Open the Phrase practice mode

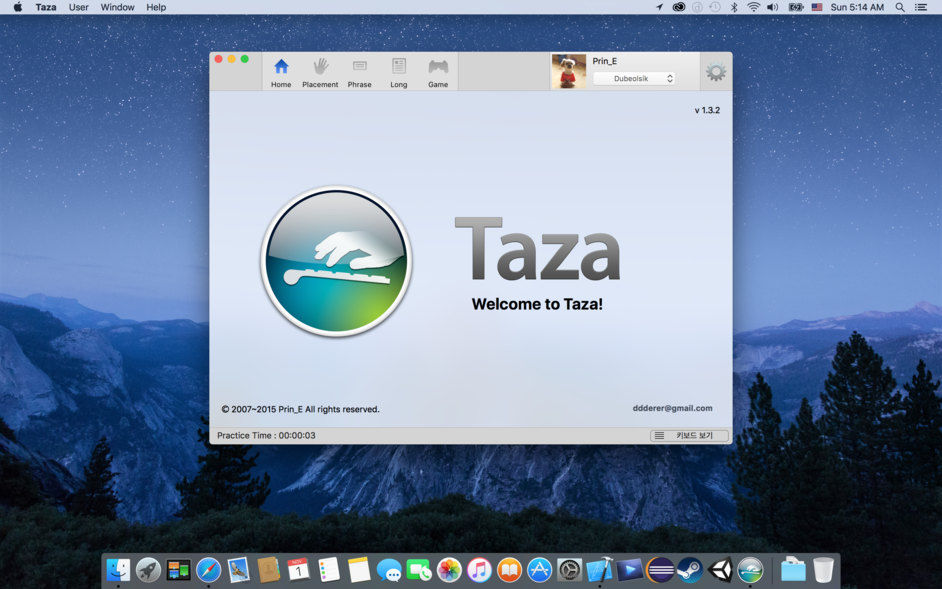coord(359,73)
